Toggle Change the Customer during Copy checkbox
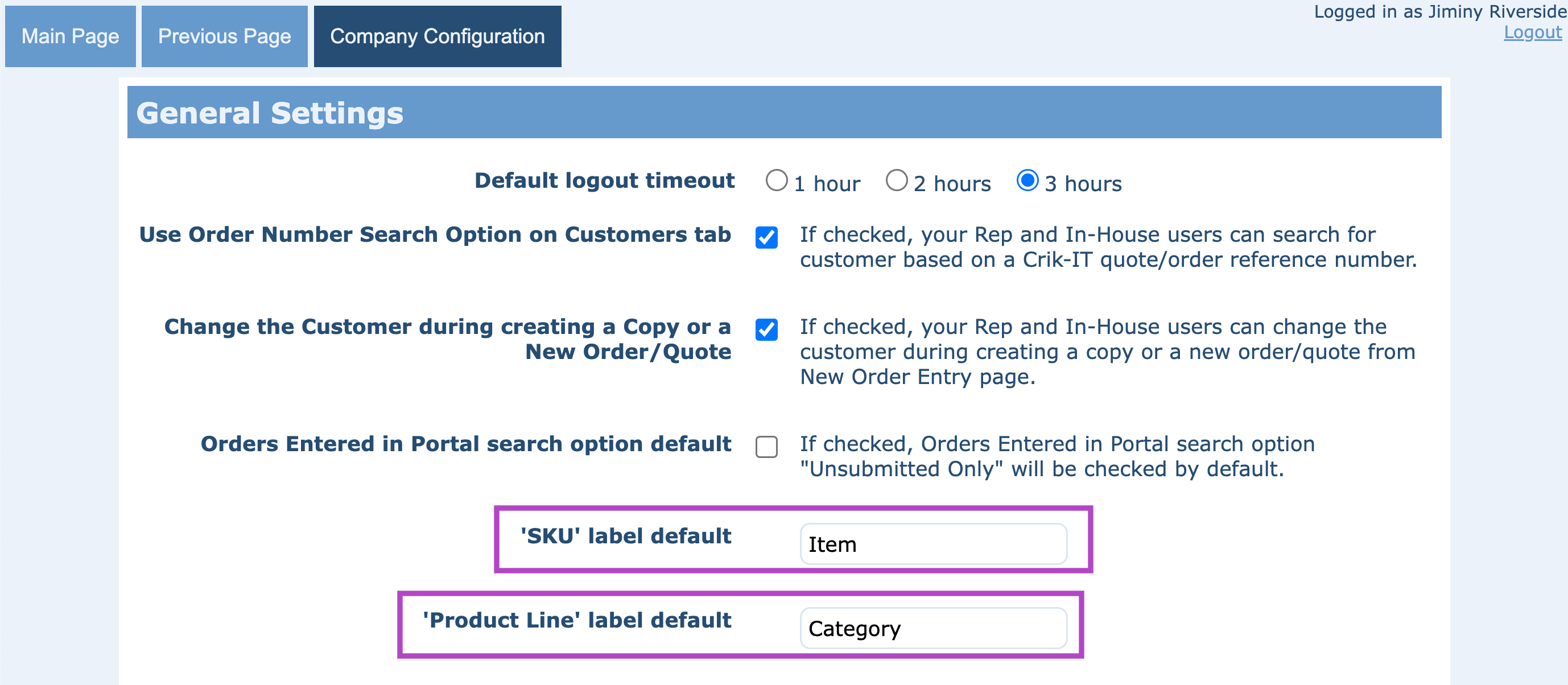The image size is (1568, 685). point(766,329)
